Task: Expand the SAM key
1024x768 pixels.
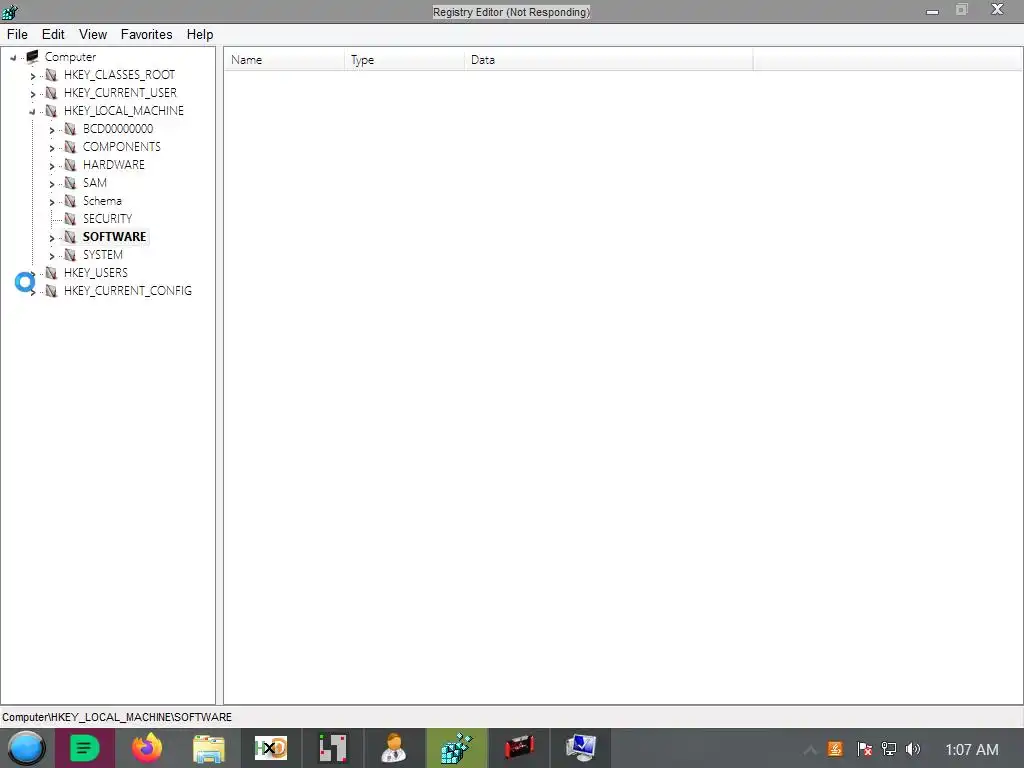Action: [x=52, y=184]
